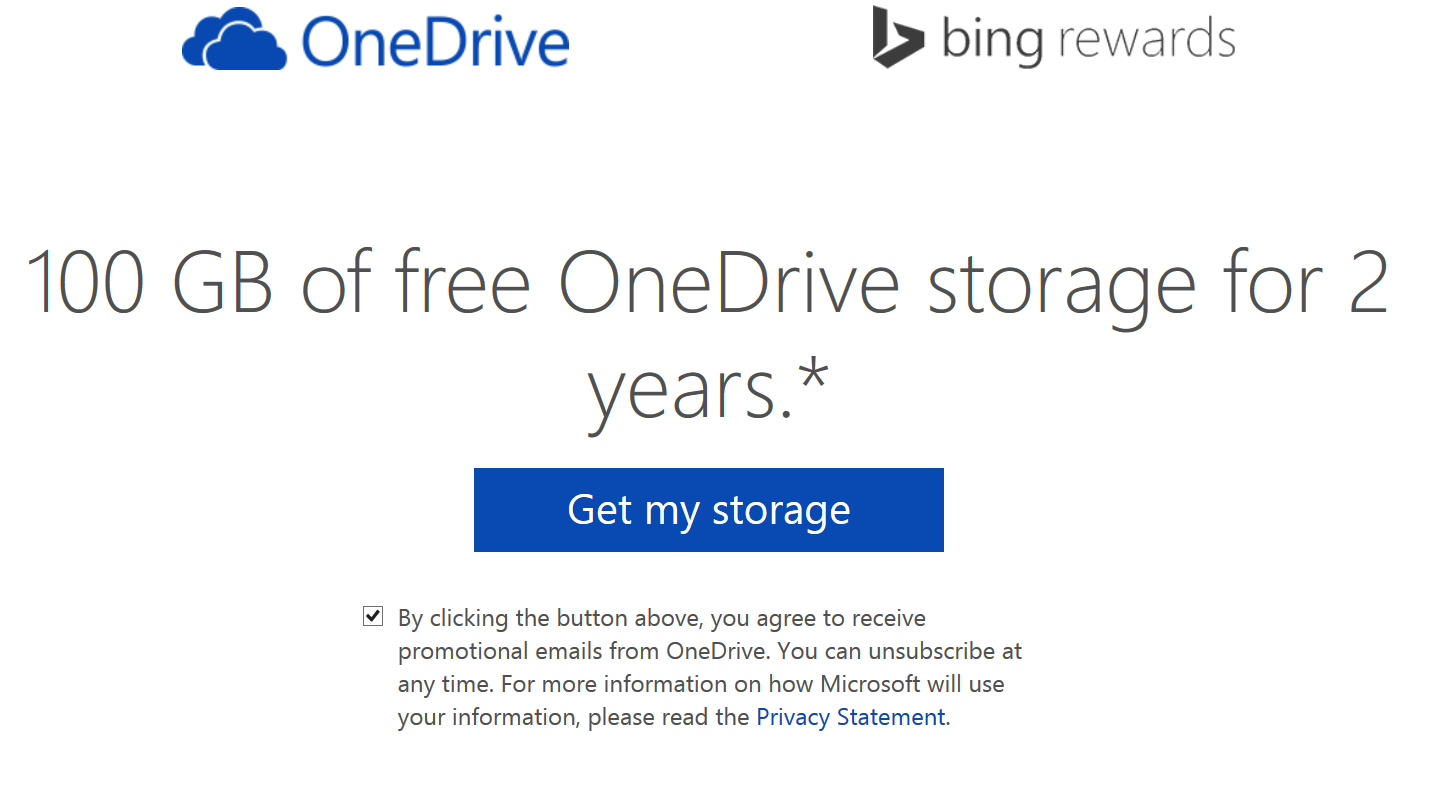The height and width of the screenshot is (801, 1438).
Task: Click the blue cloud in the OneDrive logo
Action: click(232, 40)
